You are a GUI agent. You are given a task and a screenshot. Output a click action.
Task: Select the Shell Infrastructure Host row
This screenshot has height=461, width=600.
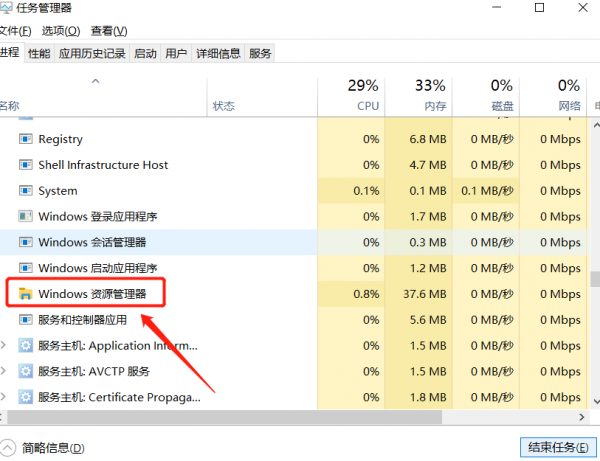coord(293,165)
